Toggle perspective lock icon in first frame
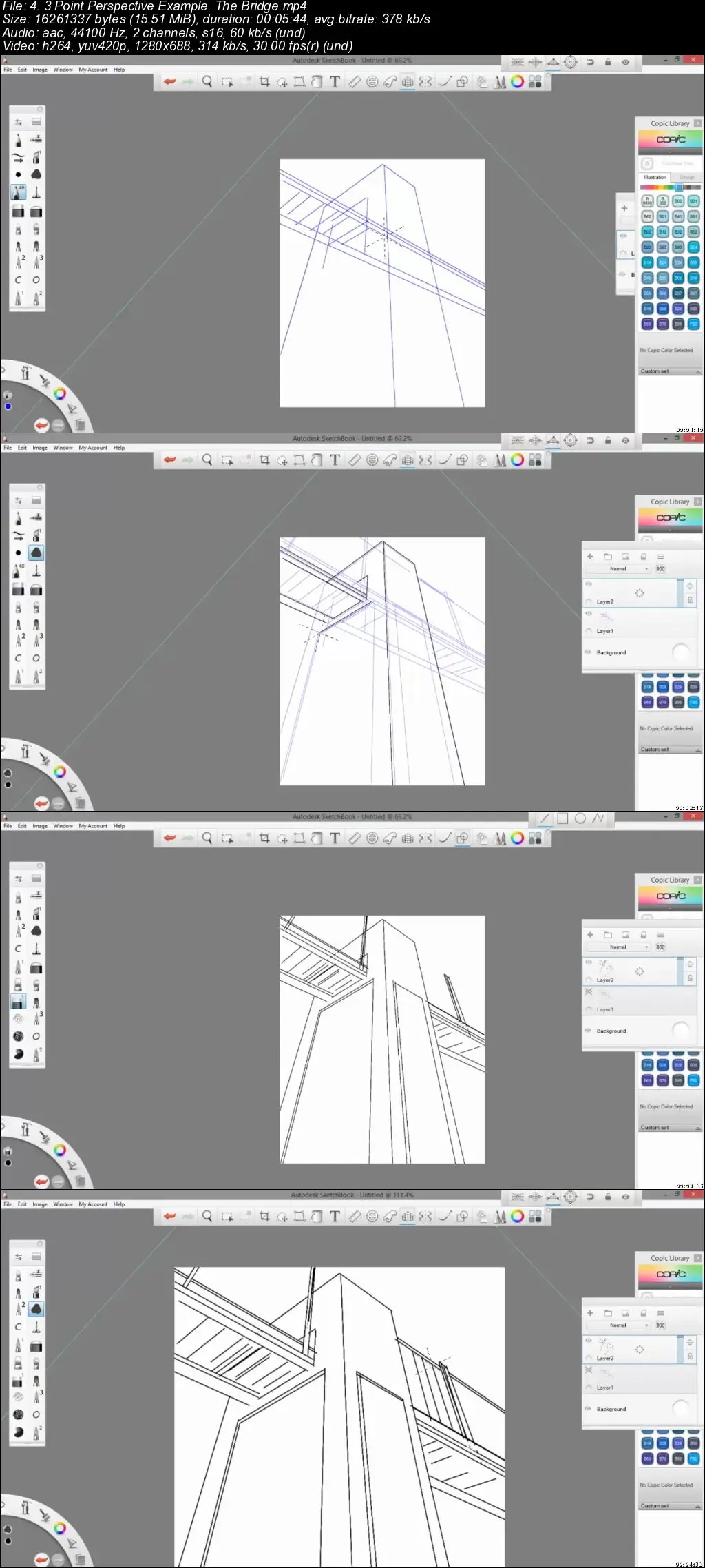 pyautogui.click(x=608, y=62)
